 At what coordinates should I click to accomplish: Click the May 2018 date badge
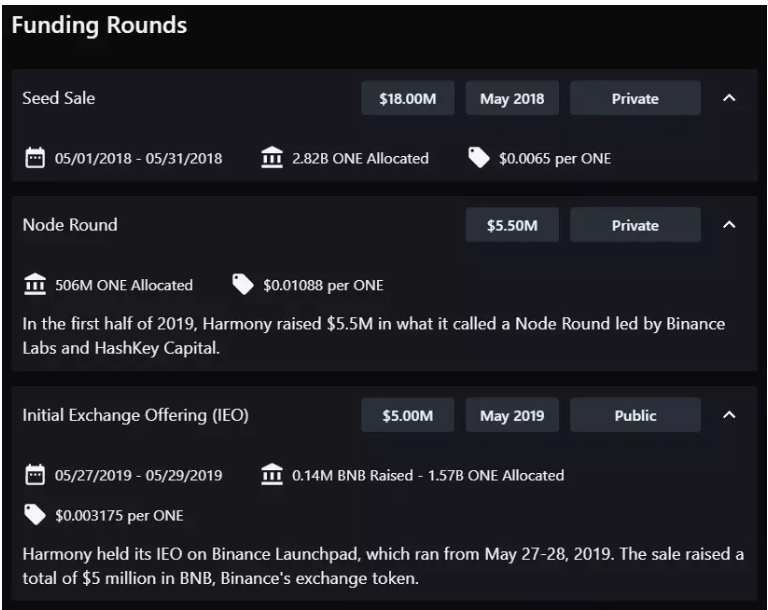[512, 99]
